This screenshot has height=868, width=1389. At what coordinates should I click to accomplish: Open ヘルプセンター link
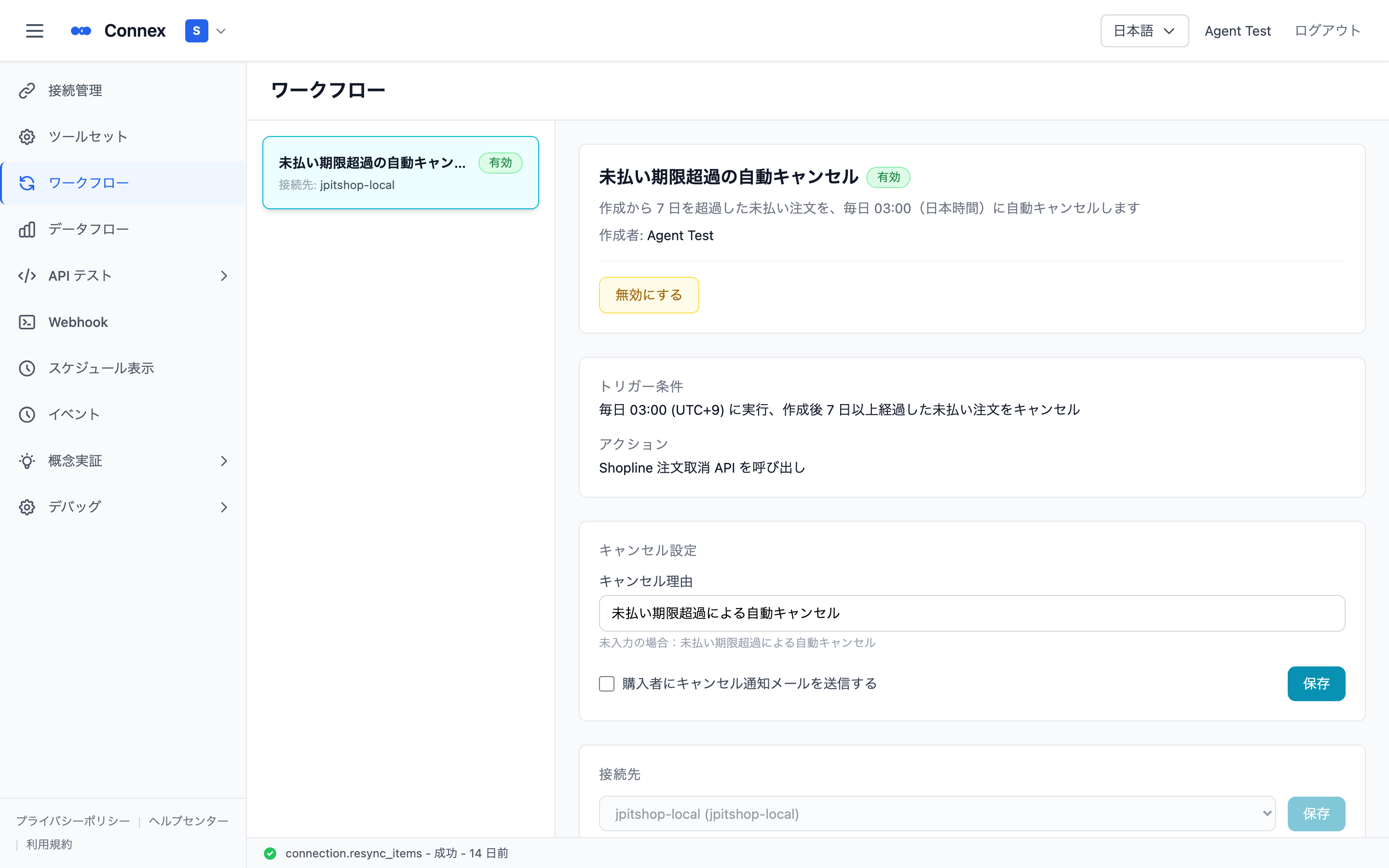point(189,821)
